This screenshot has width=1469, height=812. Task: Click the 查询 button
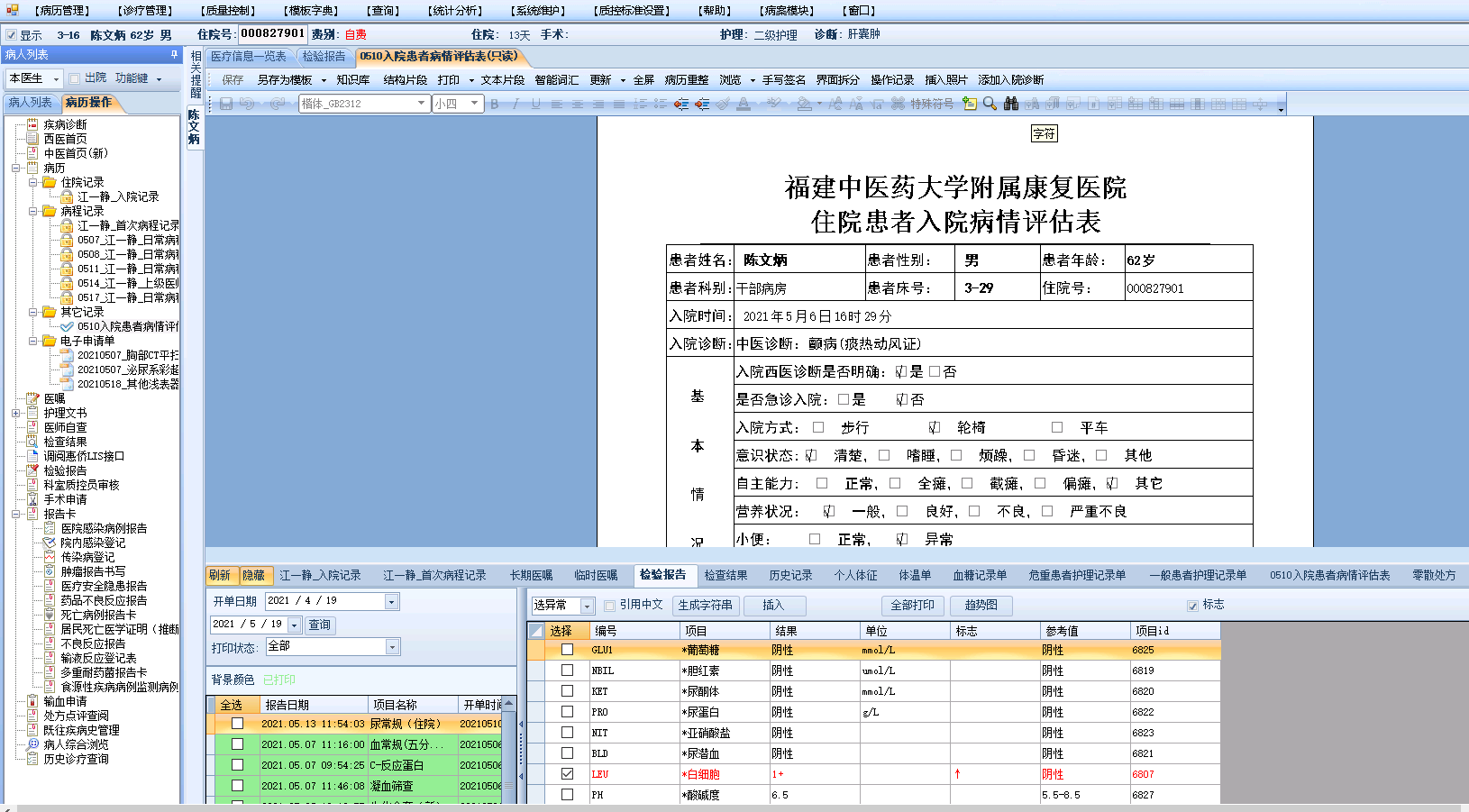[x=320, y=625]
